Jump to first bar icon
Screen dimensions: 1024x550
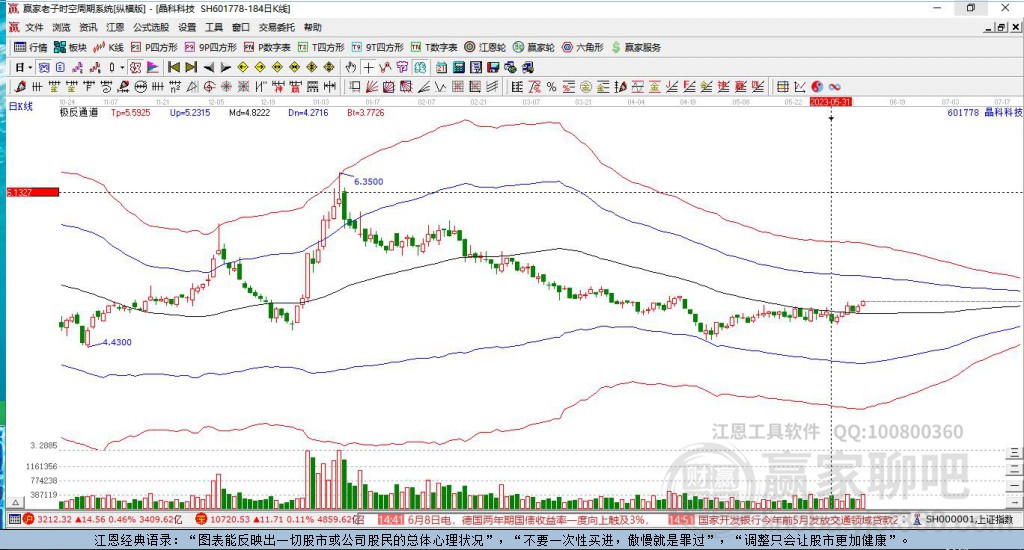[174, 67]
